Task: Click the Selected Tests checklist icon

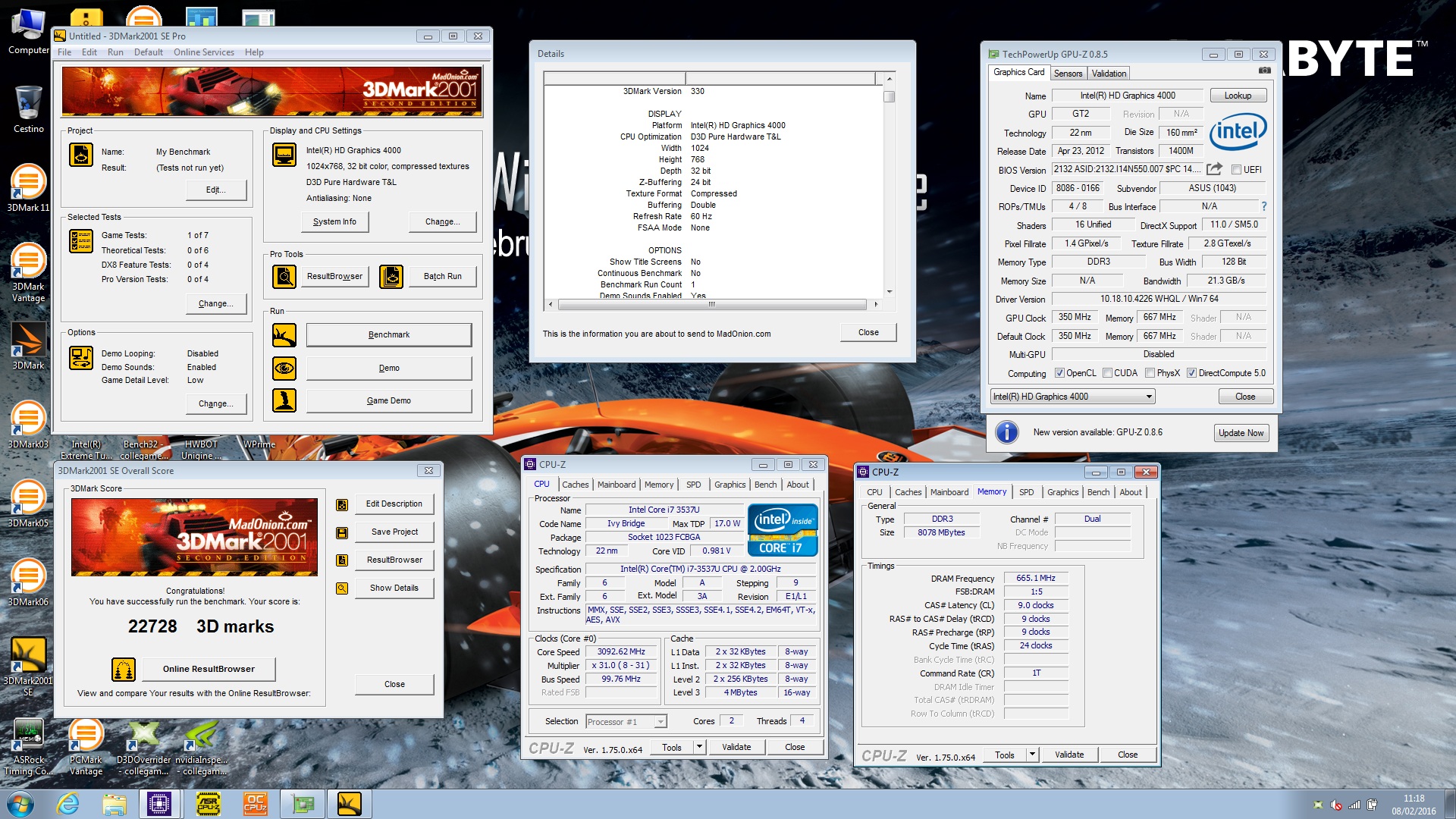Action: (x=81, y=241)
